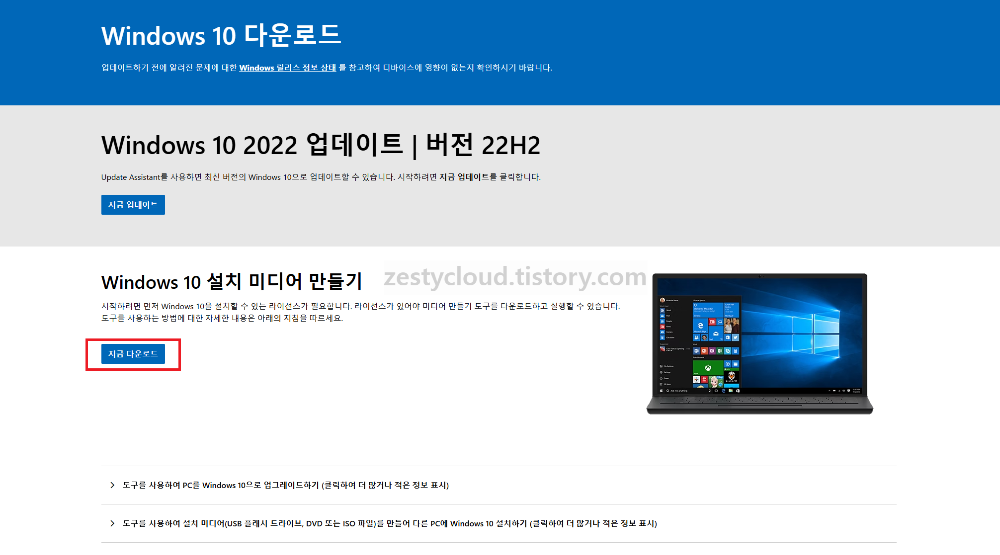This screenshot has width=1000, height=555.
Task: Click the text 도구를 사용하여 PC를 Windows 10으로 업그레이드하기
Action: click(285, 485)
